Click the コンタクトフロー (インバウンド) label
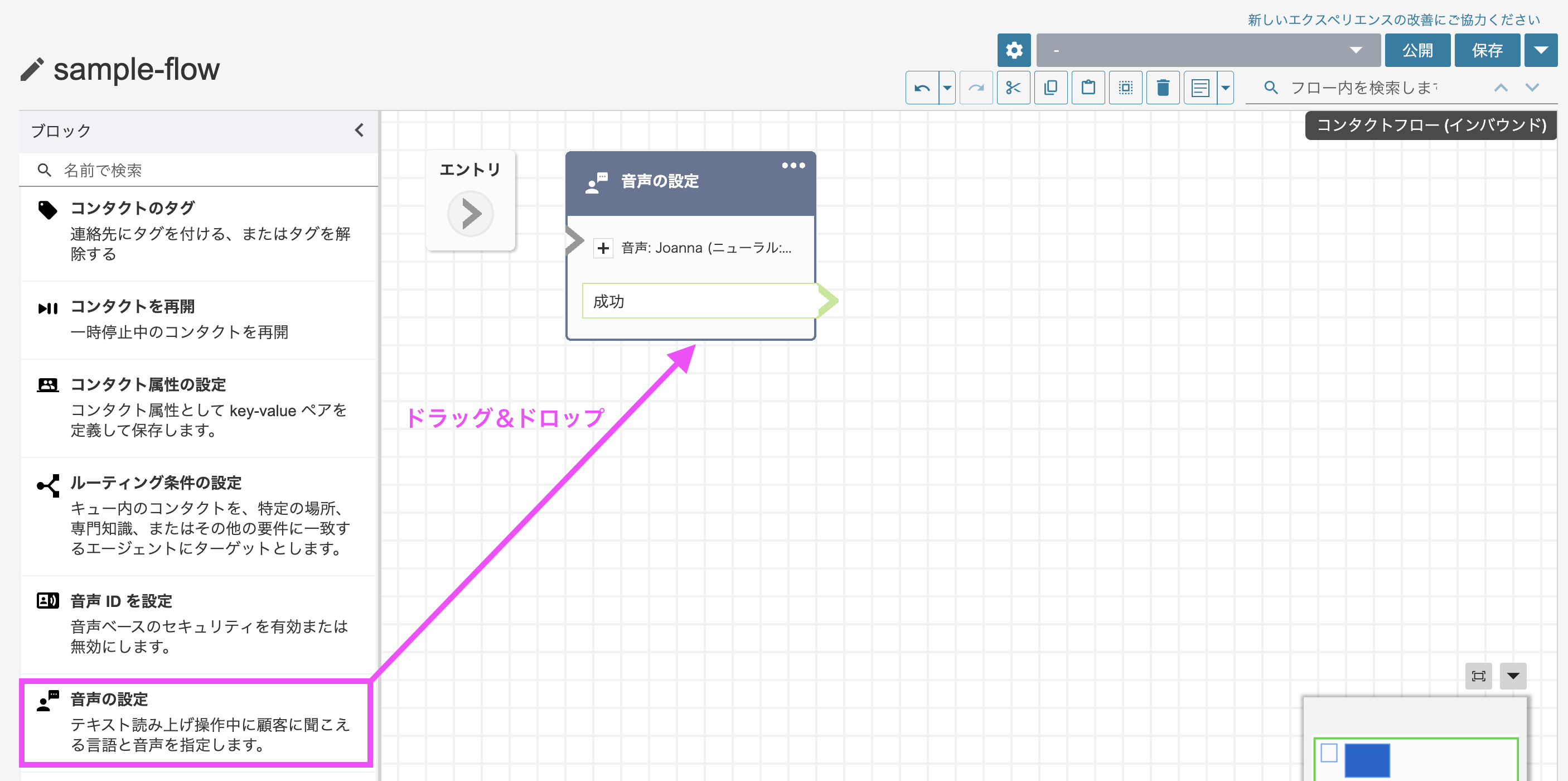 pos(1431,126)
